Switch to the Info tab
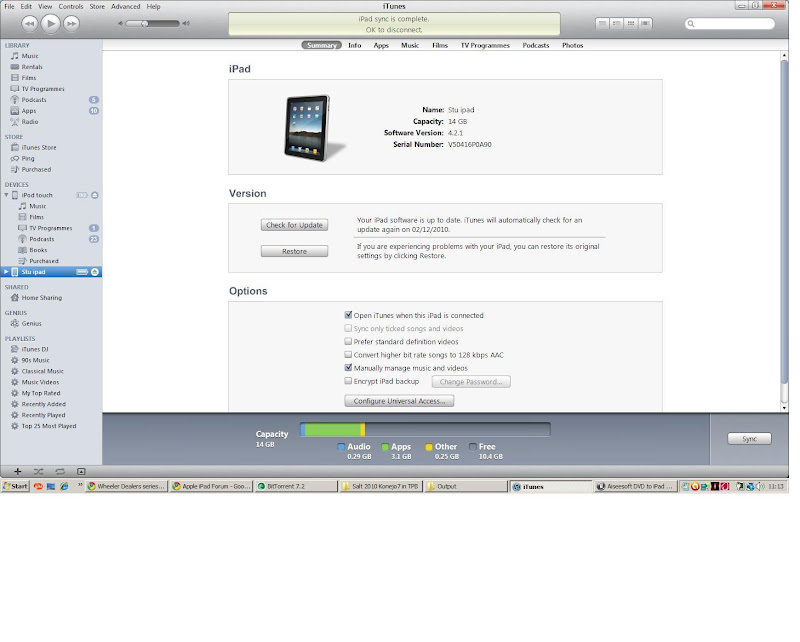Viewport: 800px width, 642px height. pos(355,45)
